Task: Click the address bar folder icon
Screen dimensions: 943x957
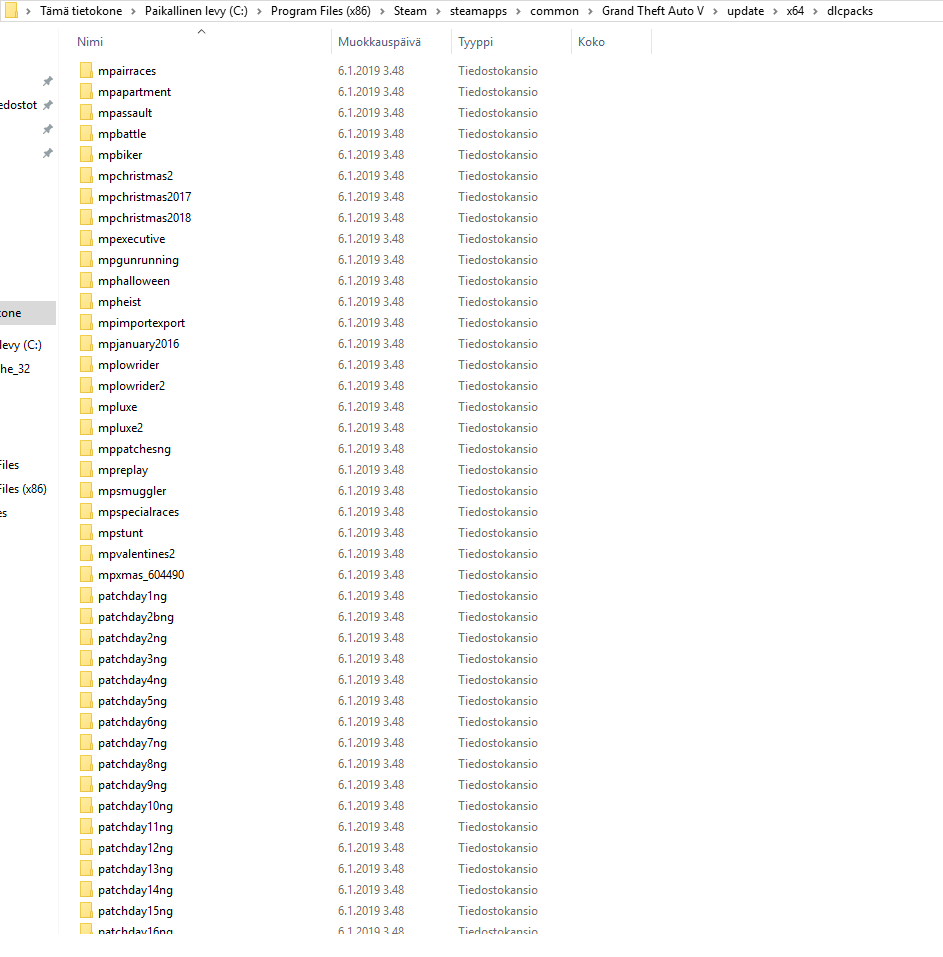Action: [11, 10]
